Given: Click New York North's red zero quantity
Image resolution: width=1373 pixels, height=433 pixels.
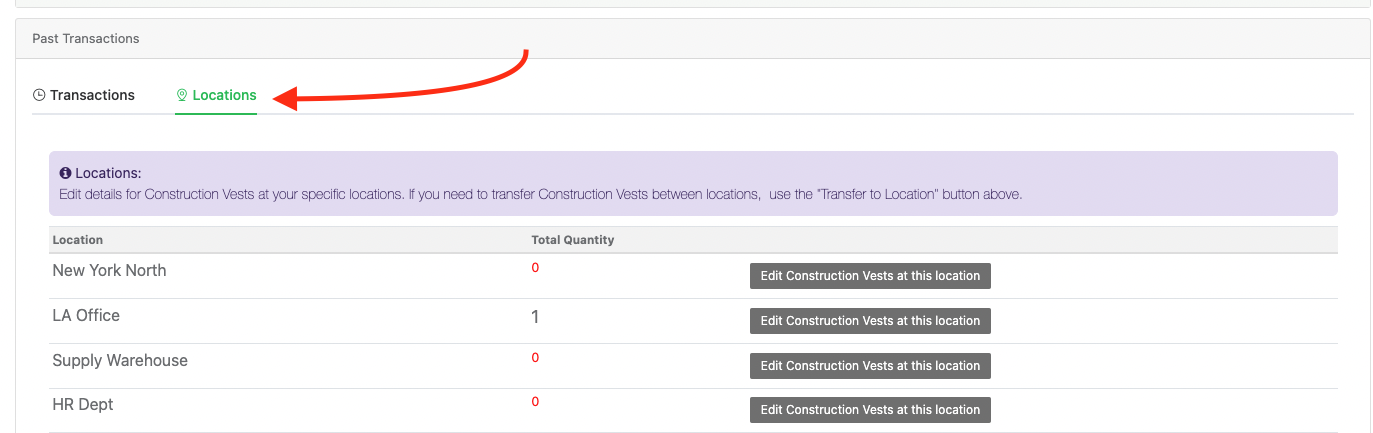Looking at the screenshot, I should (x=535, y=268).
